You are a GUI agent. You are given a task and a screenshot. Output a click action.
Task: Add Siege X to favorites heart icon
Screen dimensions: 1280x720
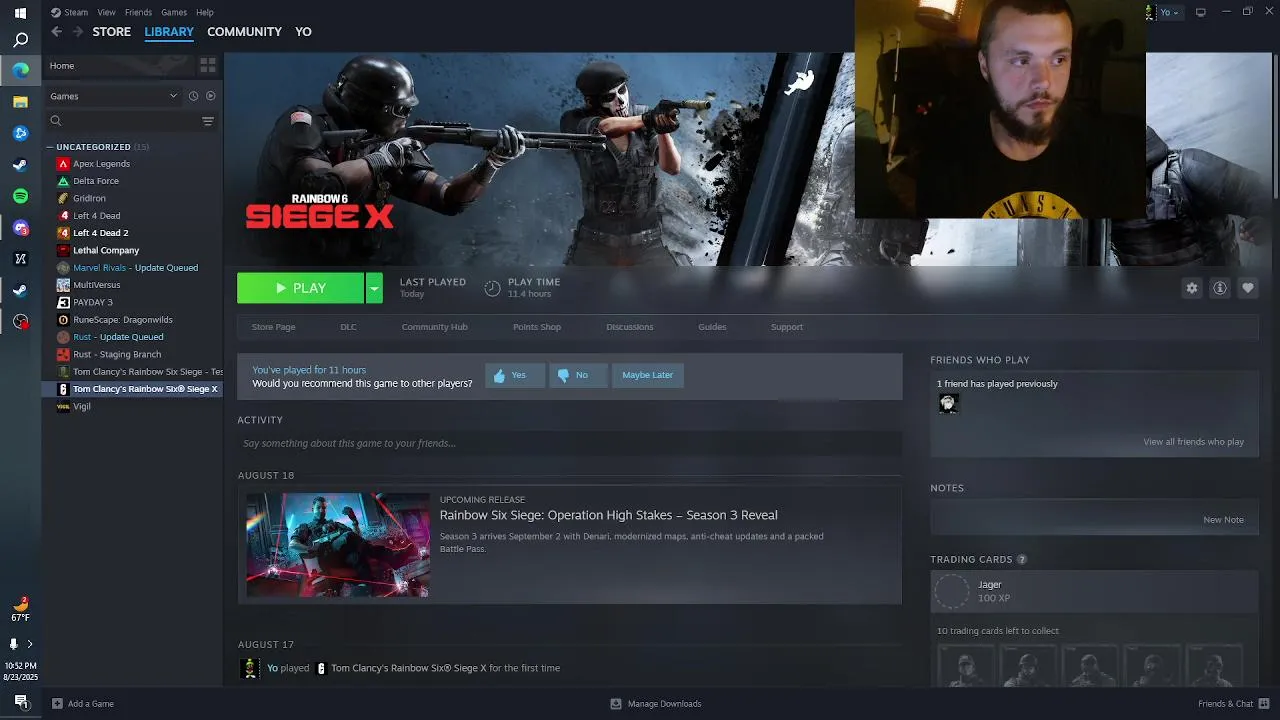click(x=1247, y=288)
